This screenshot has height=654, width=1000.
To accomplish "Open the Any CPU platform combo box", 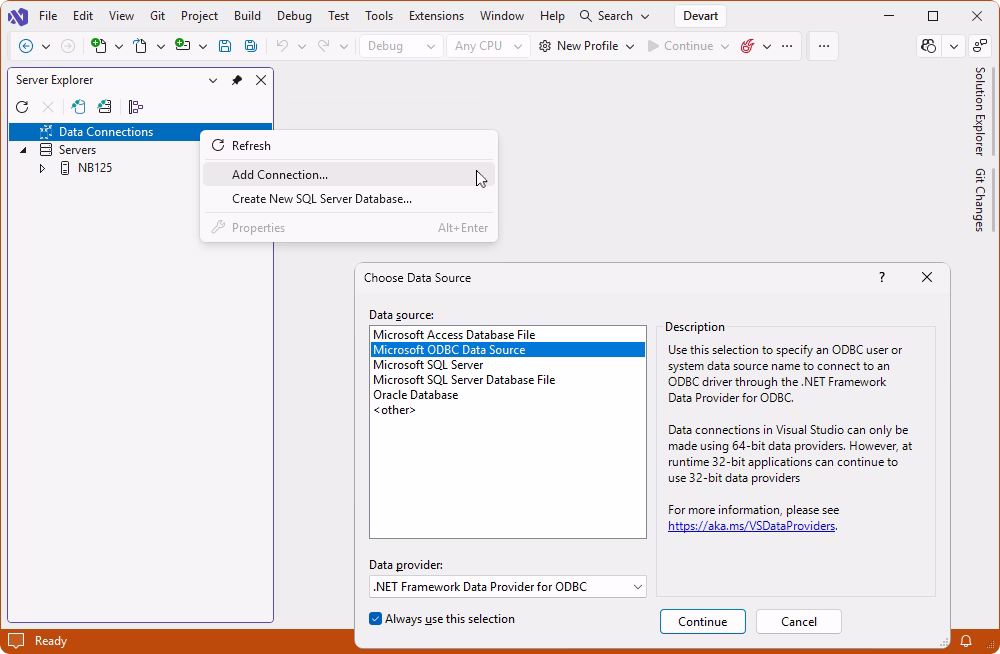I will pyautogui.click(x=488, y=46).
